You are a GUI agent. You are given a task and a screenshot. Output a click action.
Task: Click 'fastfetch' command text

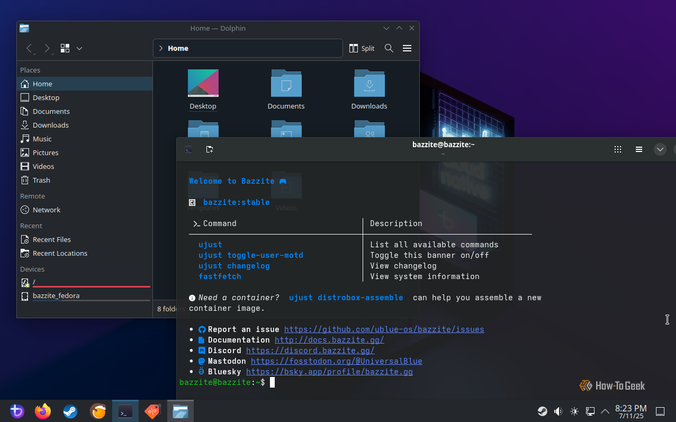220,276
